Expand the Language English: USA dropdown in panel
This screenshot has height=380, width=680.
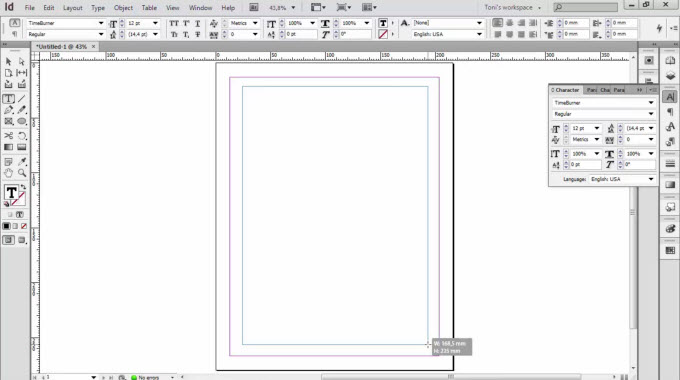click(x=622, y=179)
